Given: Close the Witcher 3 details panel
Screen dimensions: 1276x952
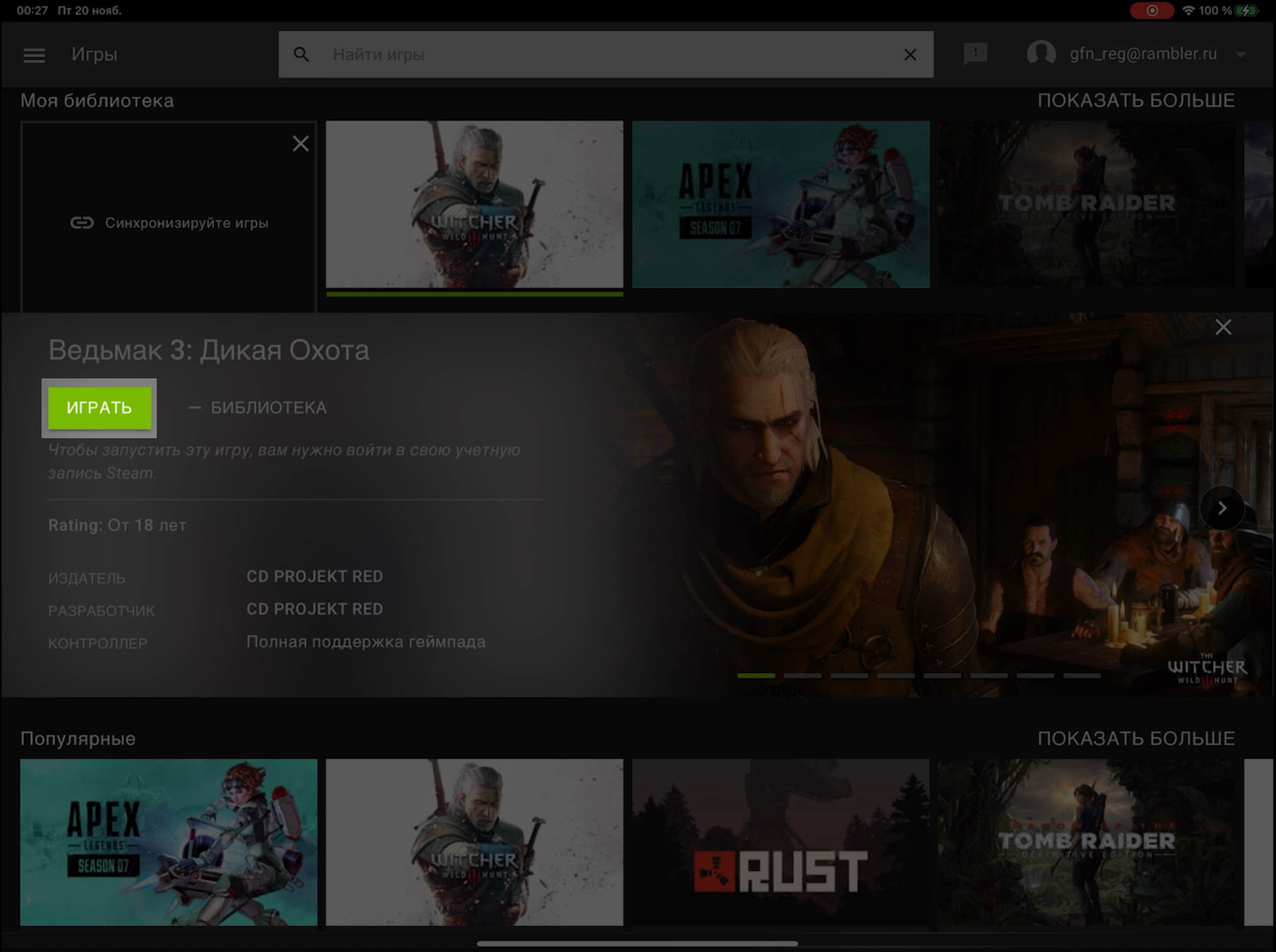Looking at the screenshot, I should 1222,327.
